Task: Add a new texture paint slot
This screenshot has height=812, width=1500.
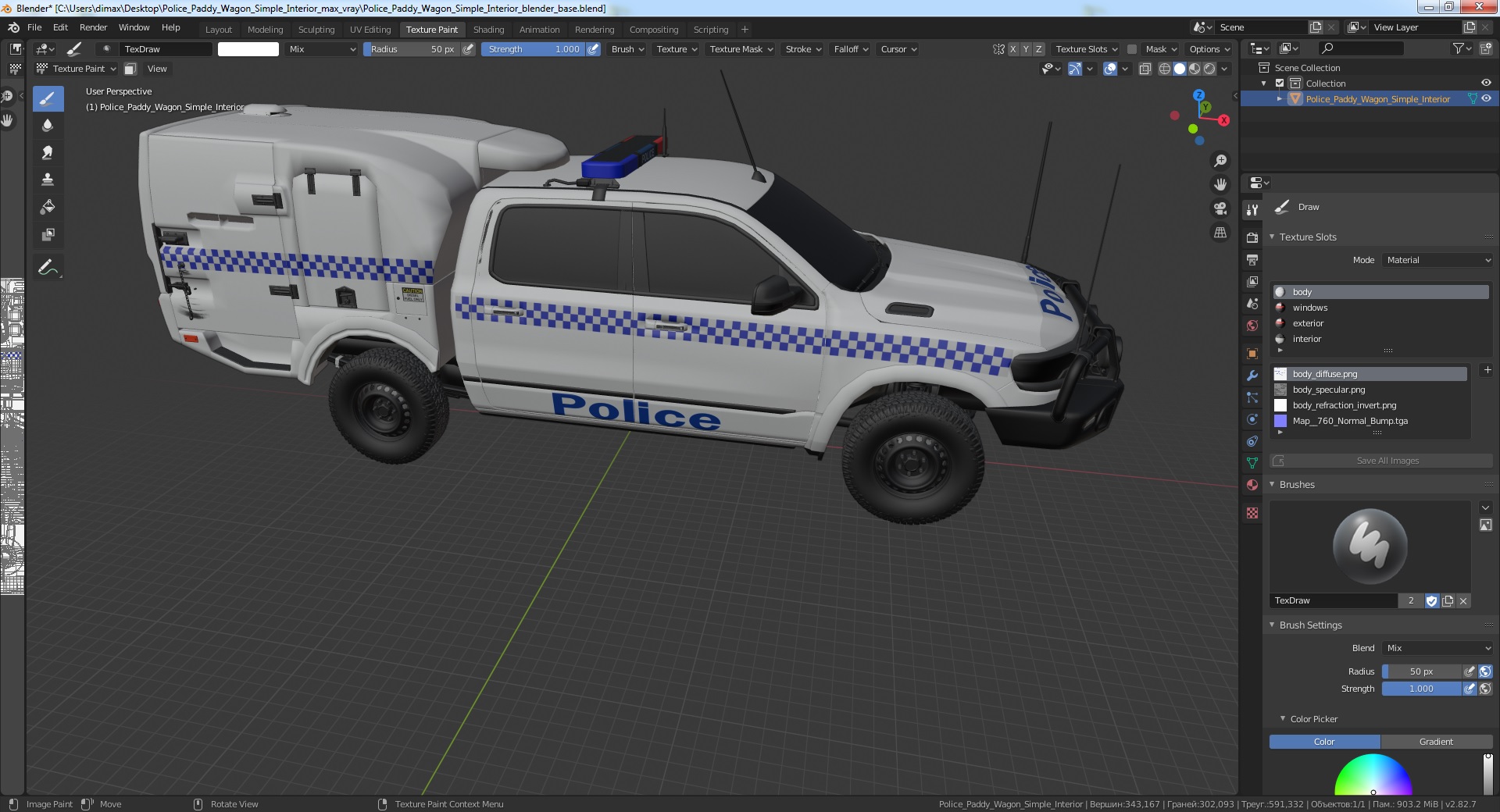Action: click(x=1487, y=369)
